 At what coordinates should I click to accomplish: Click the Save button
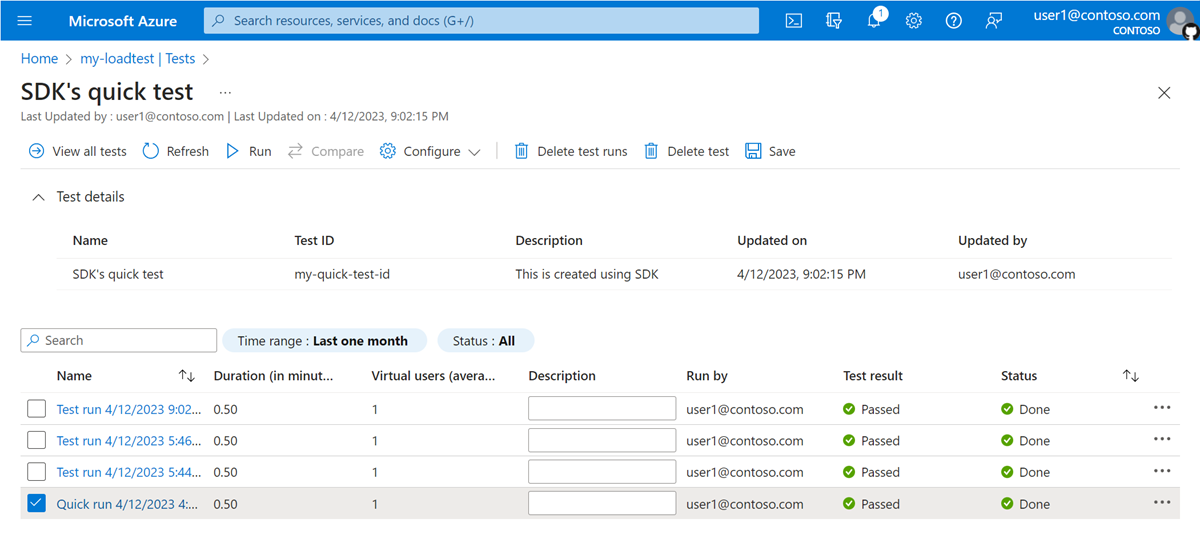(x=771, y=151)
